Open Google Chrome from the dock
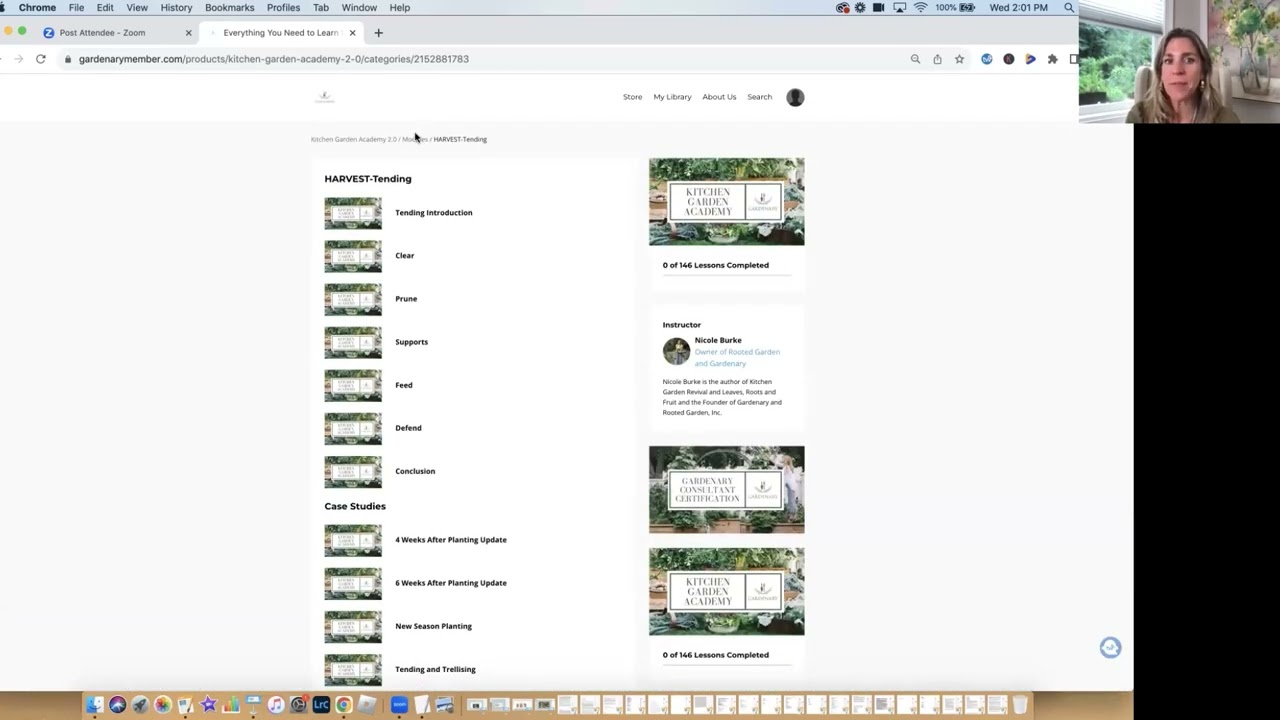The width and height of the screenshot is (1280, 720). pos(343,705)
